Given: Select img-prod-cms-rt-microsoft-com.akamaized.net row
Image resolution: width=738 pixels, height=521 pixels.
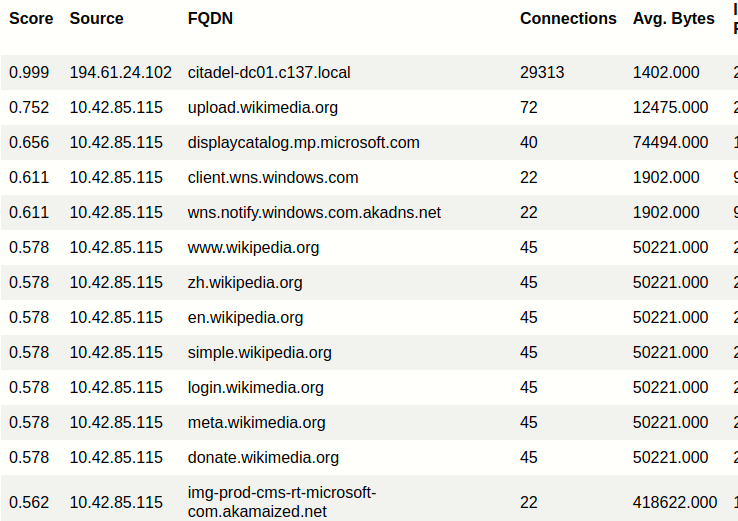Looking at the screenshot, I should pyautogui.click(x=369, y=498).
